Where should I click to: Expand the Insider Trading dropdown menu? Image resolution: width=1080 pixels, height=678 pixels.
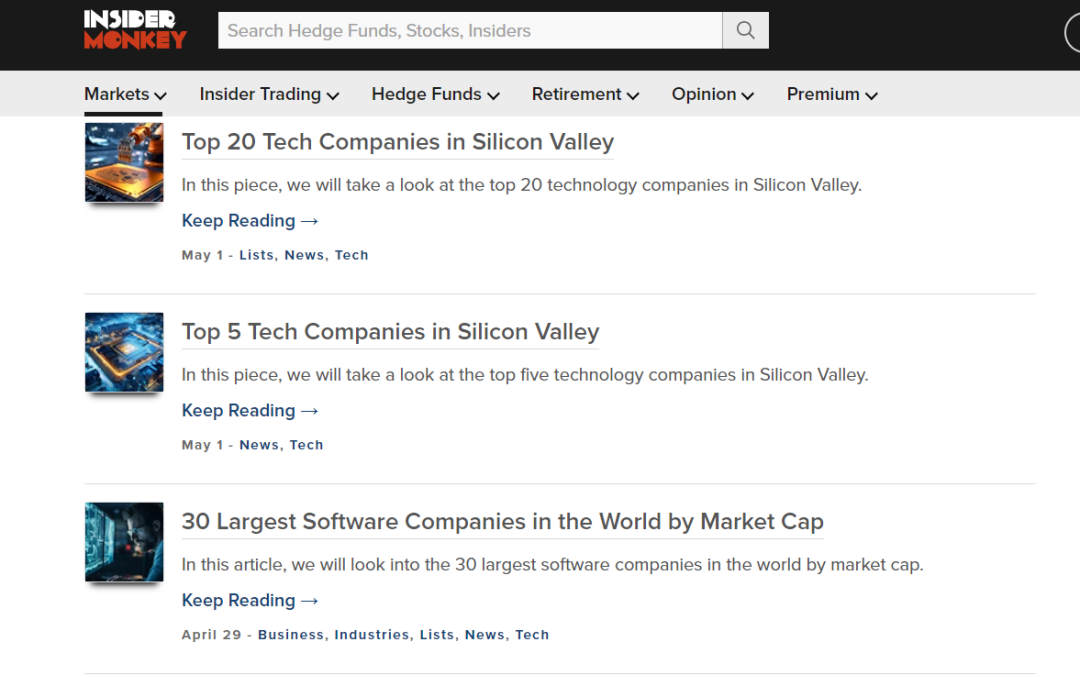click(269, 94)
